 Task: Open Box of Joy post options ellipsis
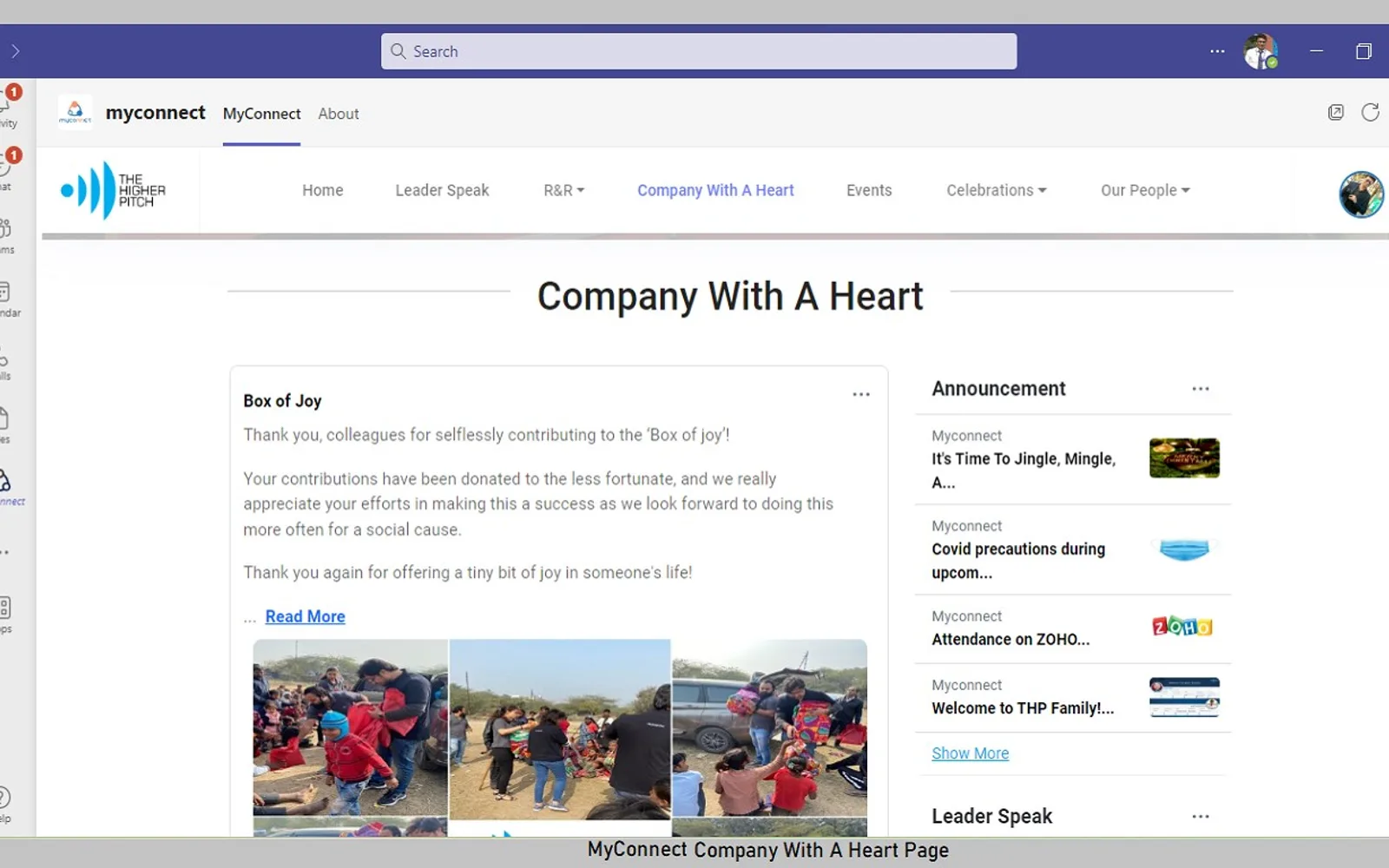click(x=860, y=394)
